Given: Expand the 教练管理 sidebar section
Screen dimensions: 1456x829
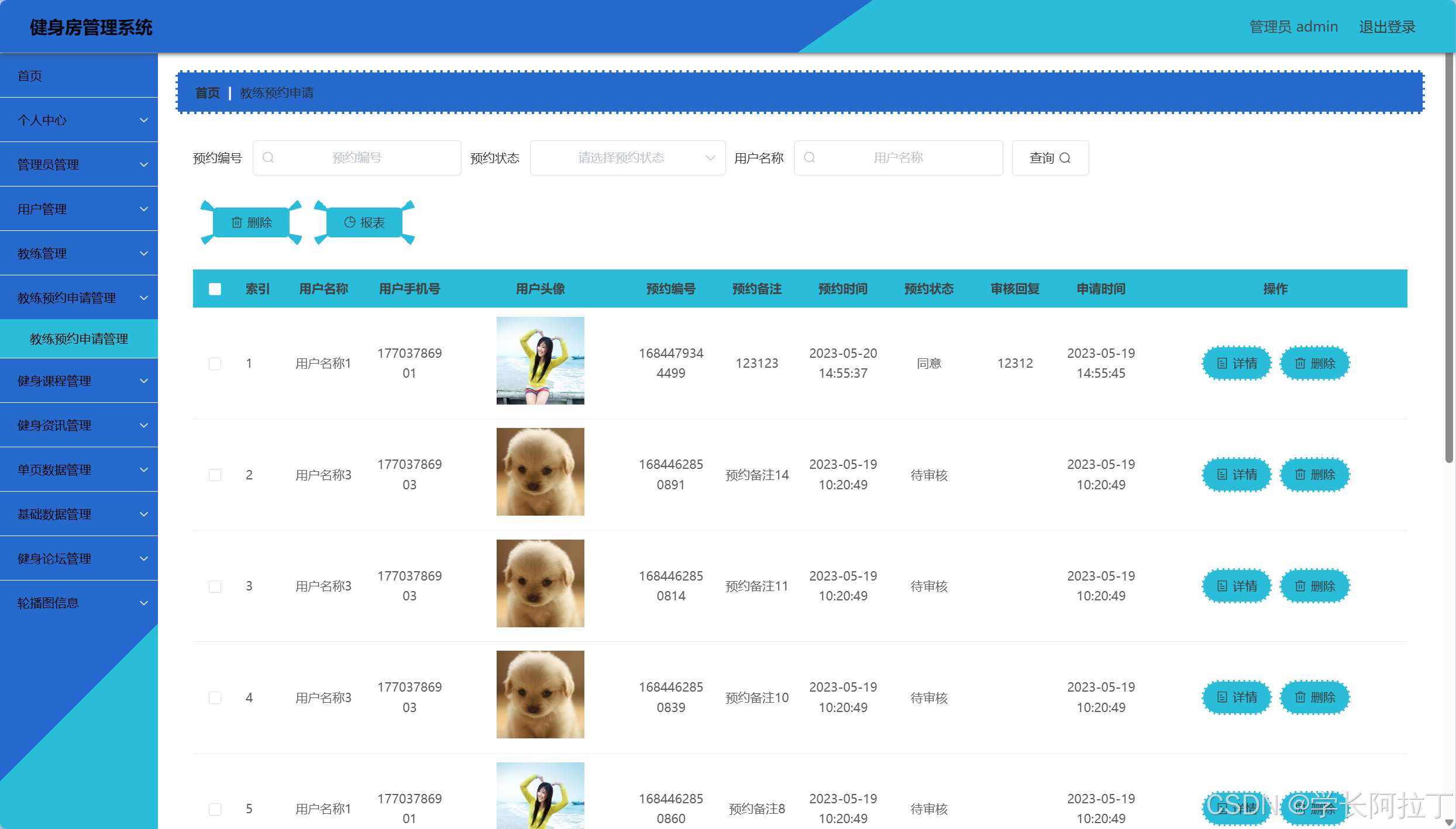Looking at the screenshot, I should click(x=79, y=253).
